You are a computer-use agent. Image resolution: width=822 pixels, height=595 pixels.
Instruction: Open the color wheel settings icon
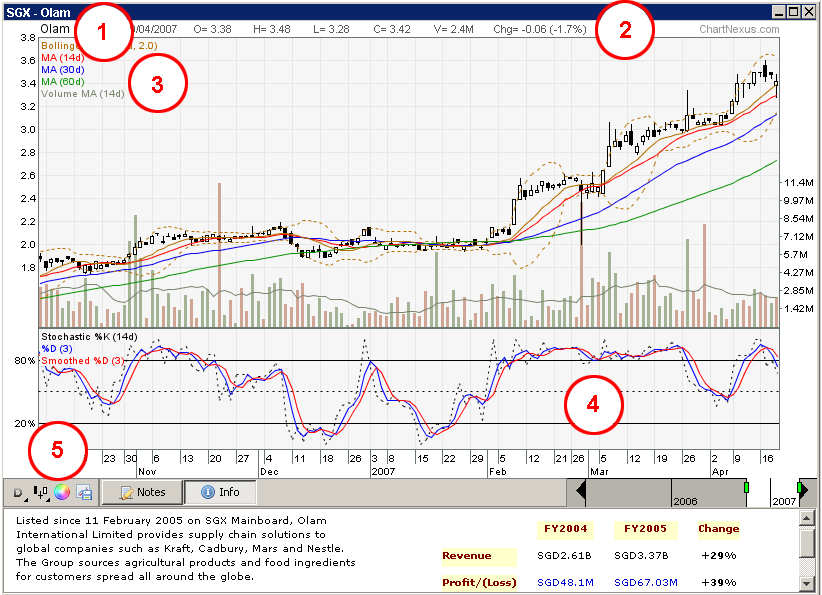tap(63, 492)
